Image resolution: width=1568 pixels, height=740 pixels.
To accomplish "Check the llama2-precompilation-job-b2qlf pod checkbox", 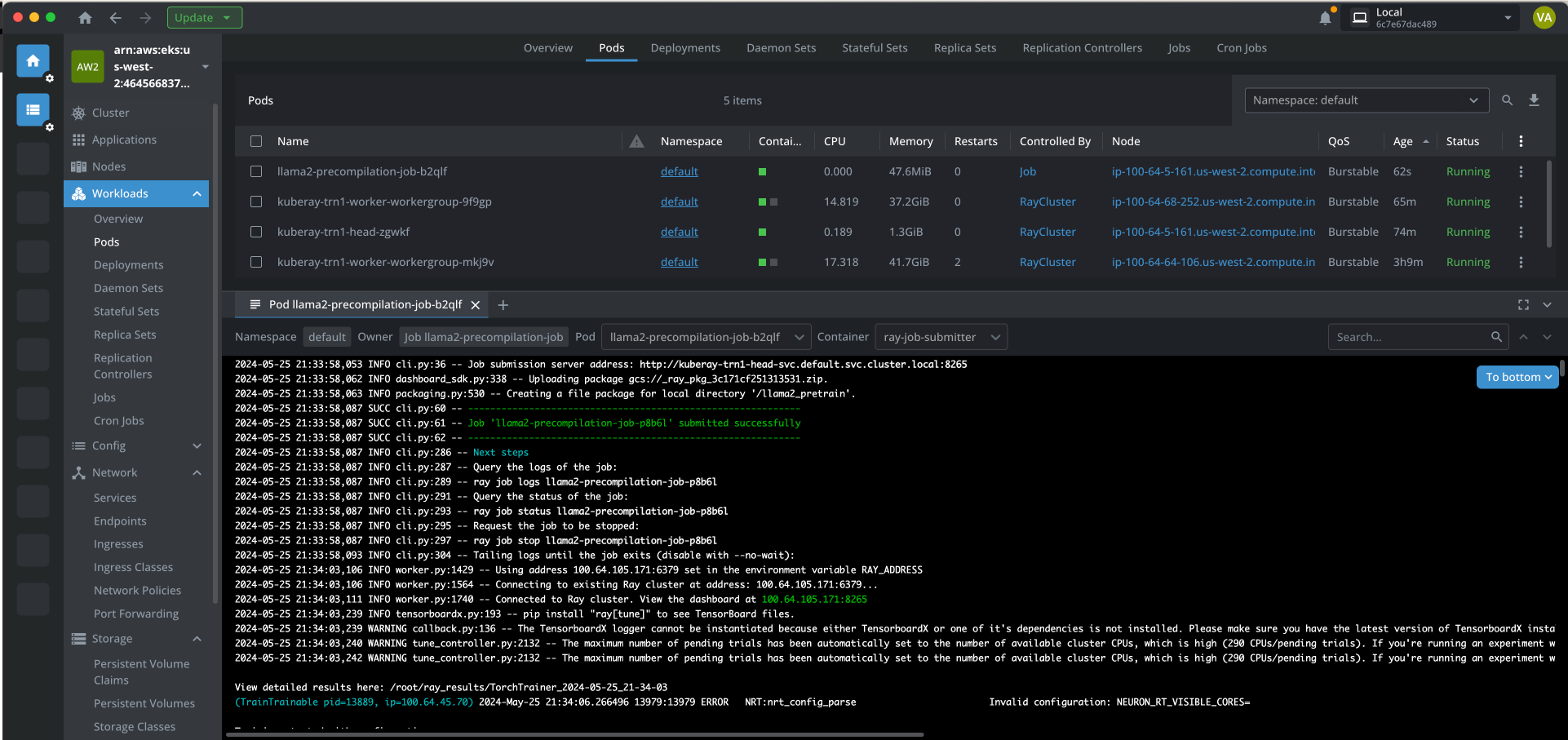I will coord(256,171).
